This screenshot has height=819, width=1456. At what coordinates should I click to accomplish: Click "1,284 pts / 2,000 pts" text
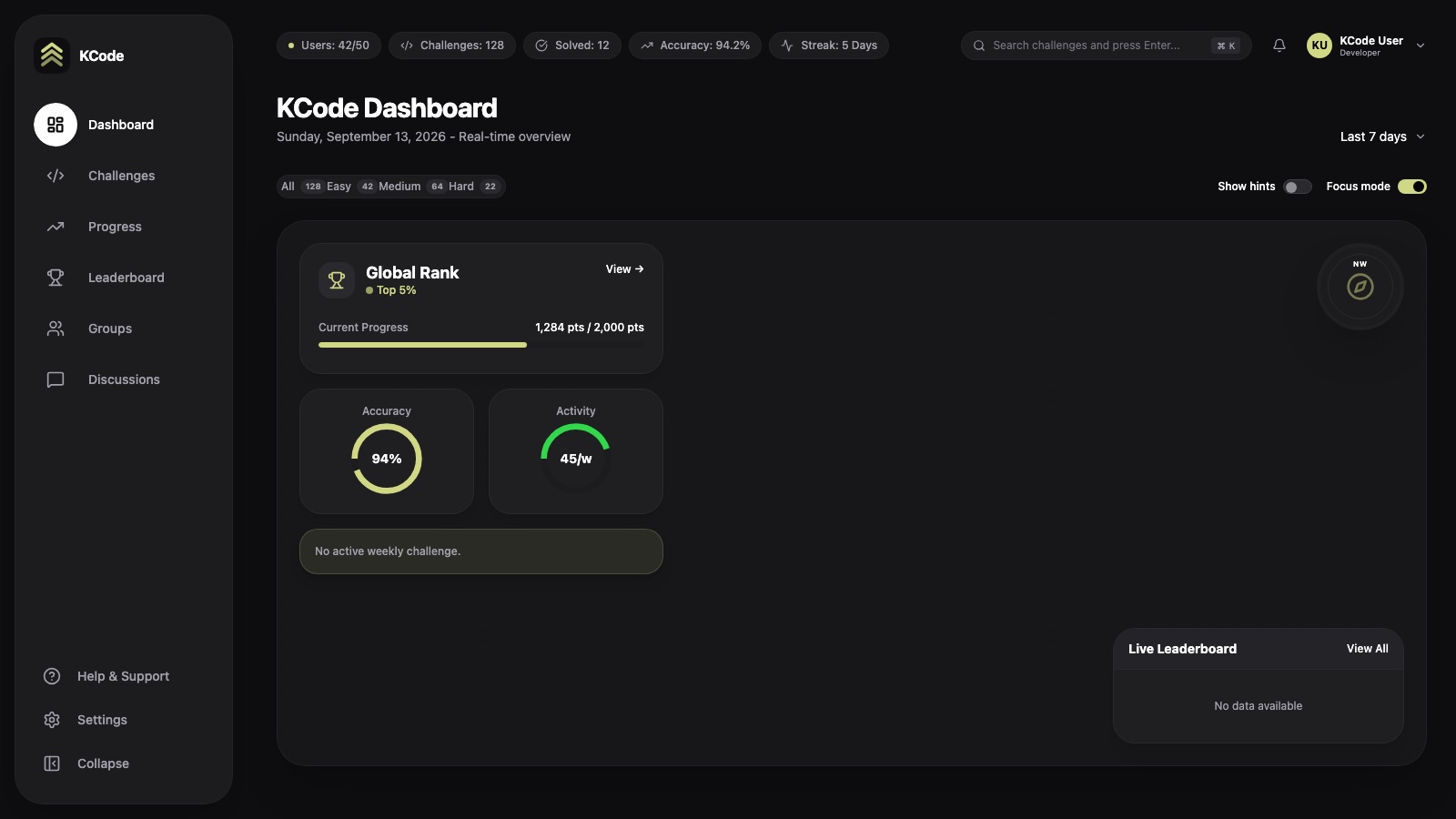coord(590,328)
